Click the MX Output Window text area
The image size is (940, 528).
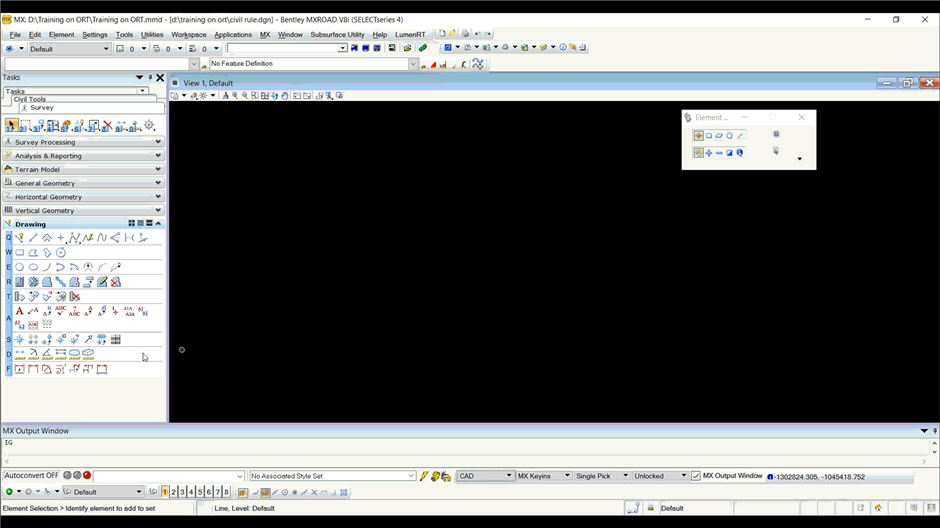pyautogui.click(x=465, y=447)
